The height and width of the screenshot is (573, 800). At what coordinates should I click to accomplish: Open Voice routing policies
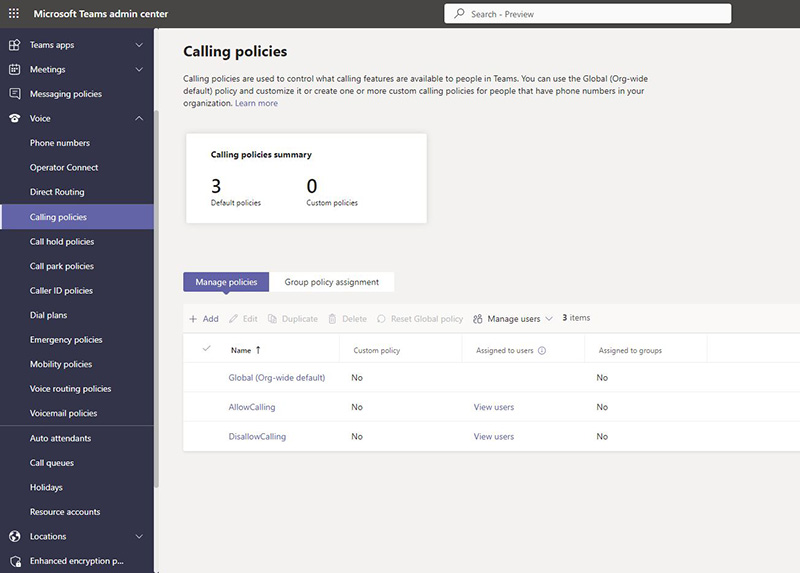pyautogui.click(x=70, y=388)
